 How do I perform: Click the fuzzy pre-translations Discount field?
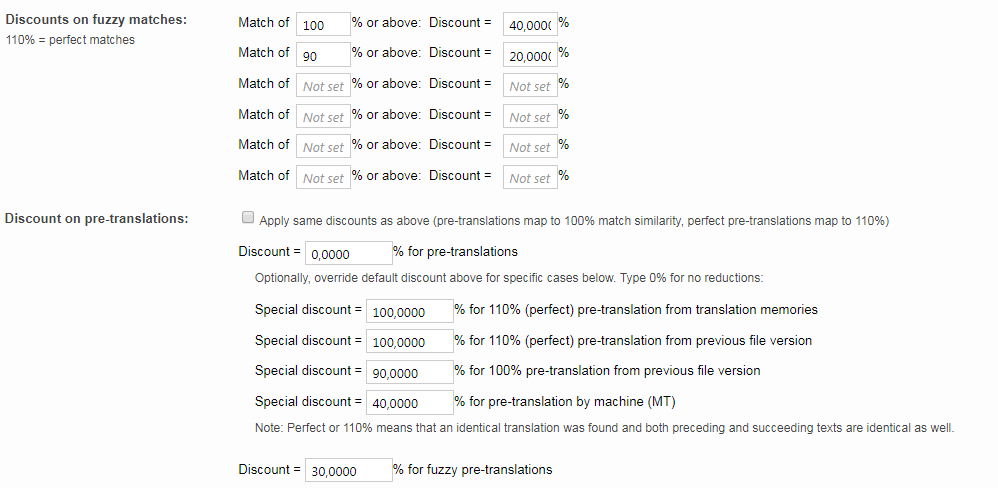[347, 471]
